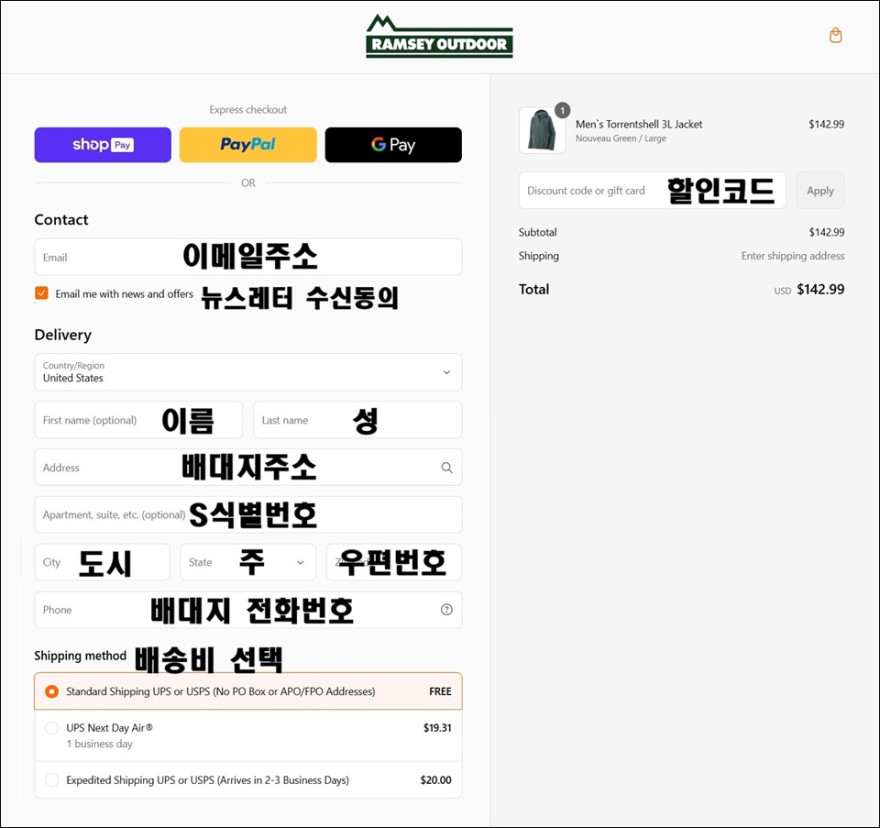Click the FREE standard shipping price
The width and height of the screenshot is (880, 828).
point(440,692)
